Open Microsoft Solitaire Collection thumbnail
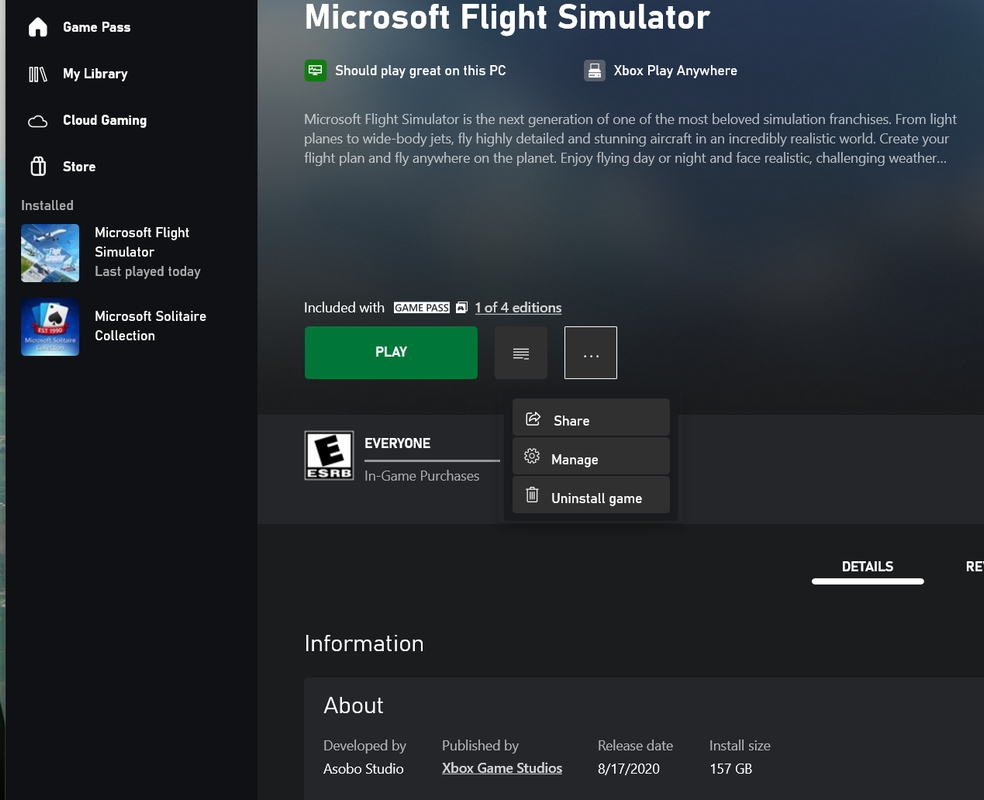The height and width of the screenshot is (800, 984). click(50, 327)
